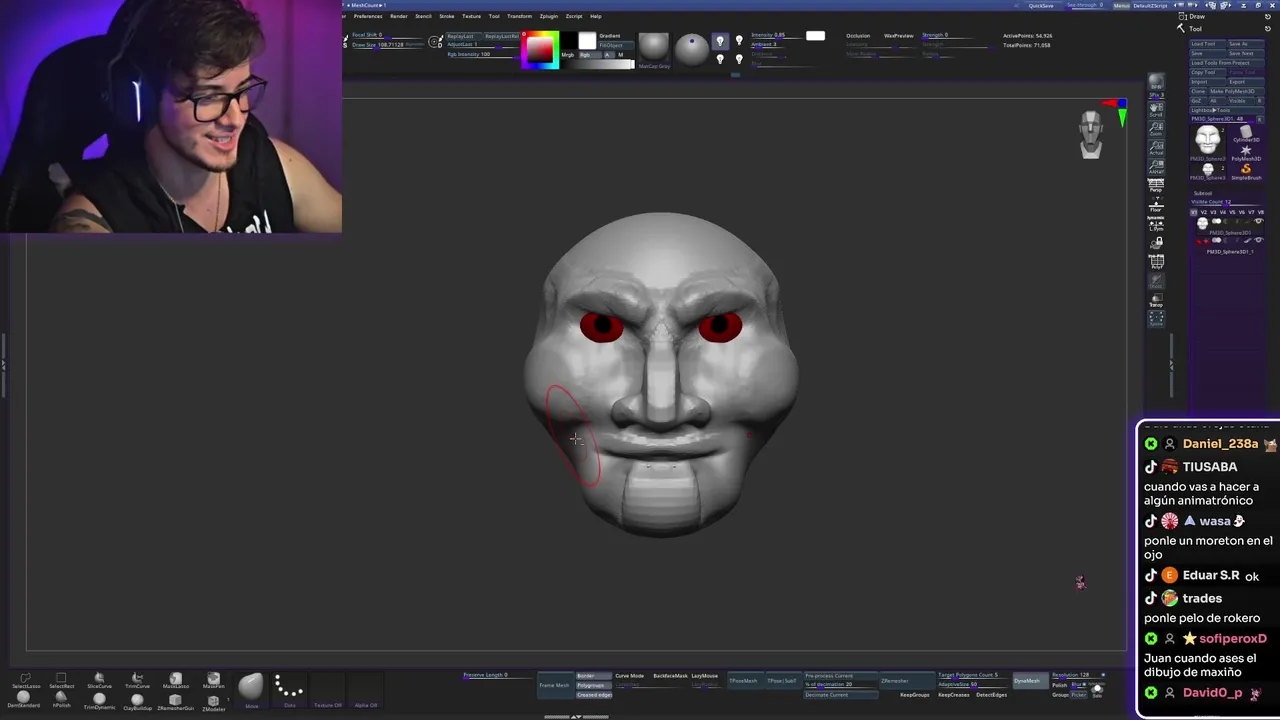Screen dimensions: 1280x720
Task: Click the light direction sphere
Action: tap(691, 50)
